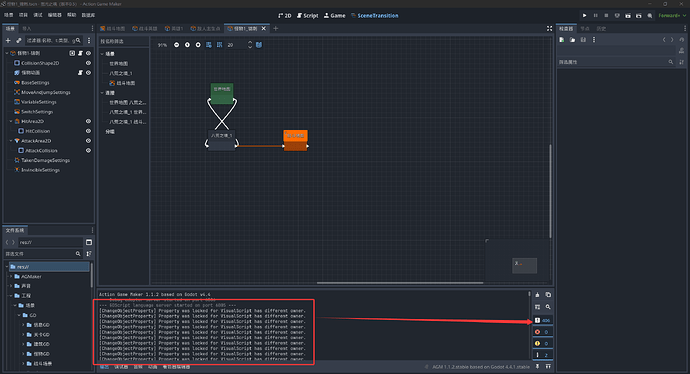Screen dimensions: 690x374
Task: Create a new resource in the inspector
Action: point(562,40)
